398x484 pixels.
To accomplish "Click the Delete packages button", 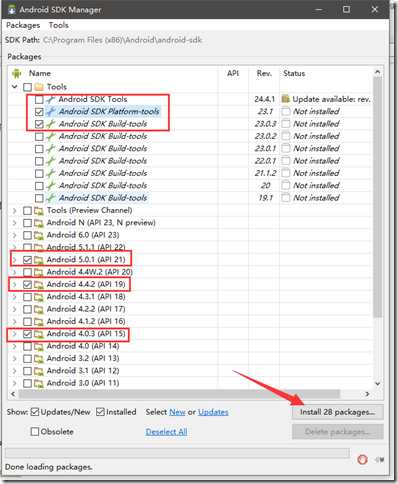I will pyautogui.click(x=337, y=432).
